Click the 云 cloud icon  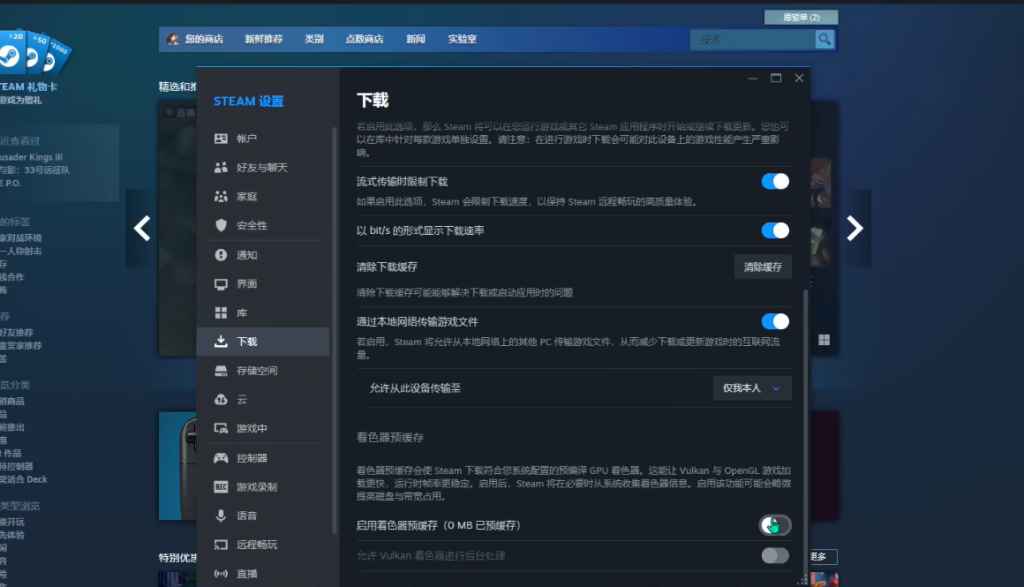[x=221, y=400]
